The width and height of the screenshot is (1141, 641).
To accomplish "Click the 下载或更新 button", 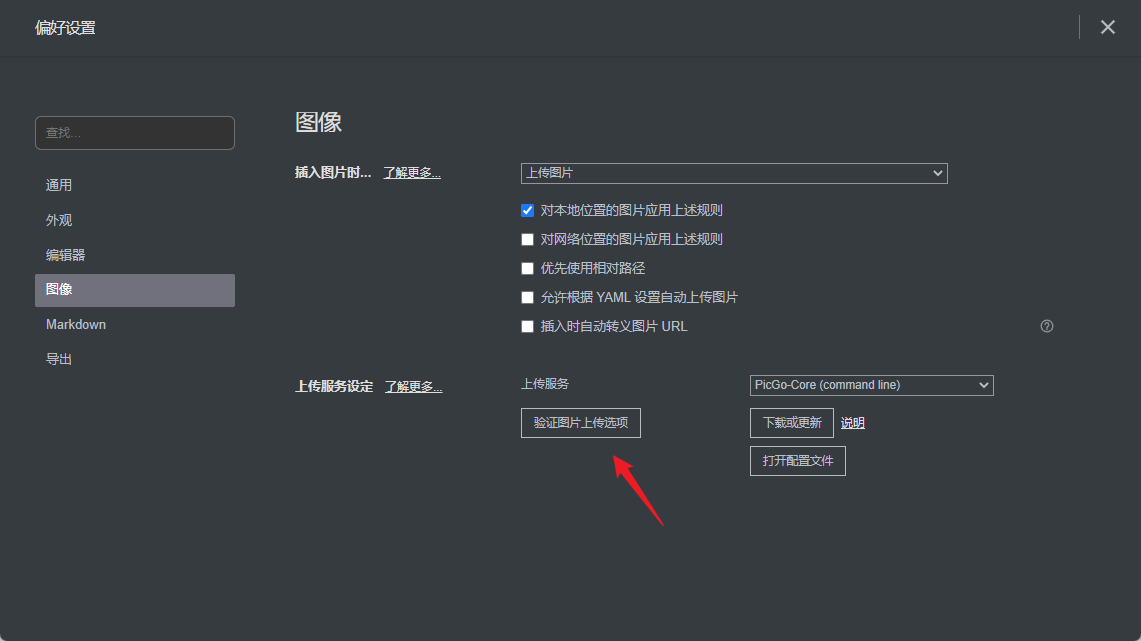I will [x=792, y=423].
